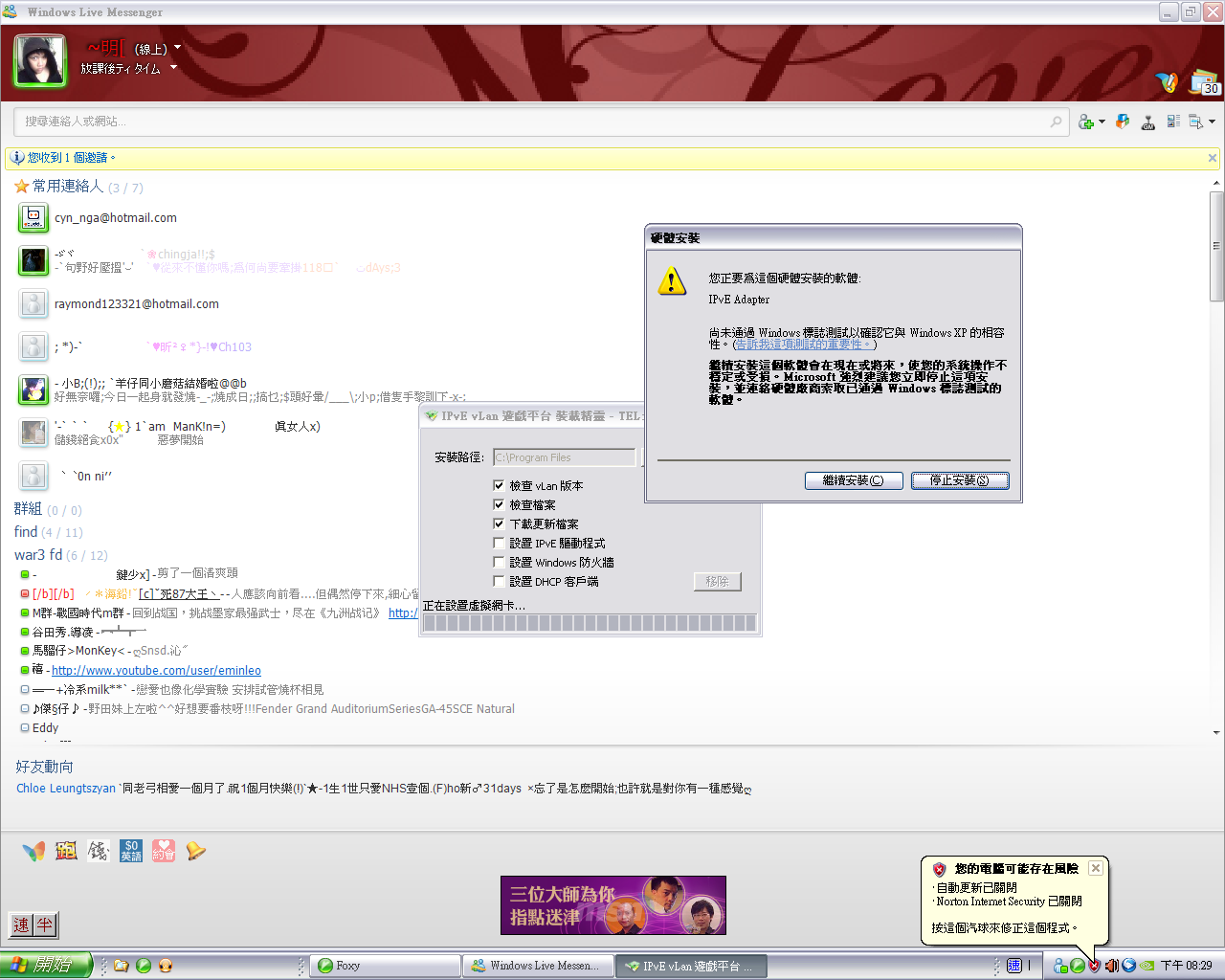Click the 繼續安裝(C) button

854,480
